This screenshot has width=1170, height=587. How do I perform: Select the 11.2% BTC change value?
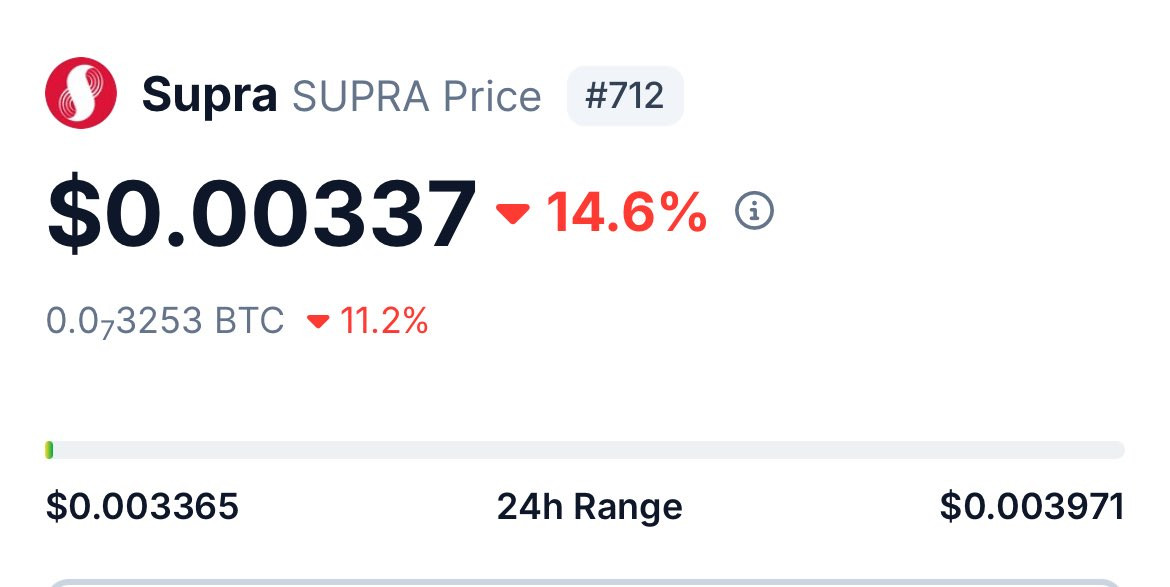tap(384, 321)
